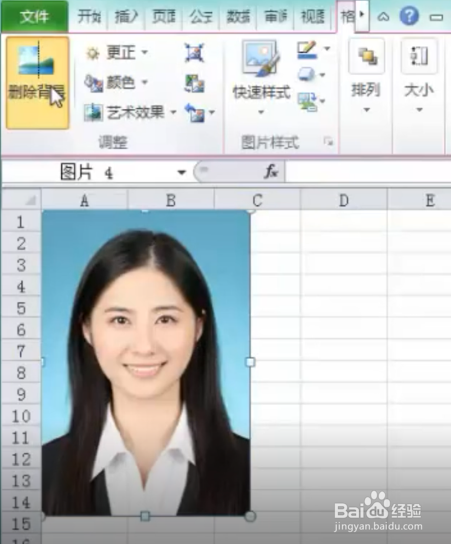The width and height of the screenshot is (451, 544).
Task: Click the inserted portrait picture
Action: point(146,363)
